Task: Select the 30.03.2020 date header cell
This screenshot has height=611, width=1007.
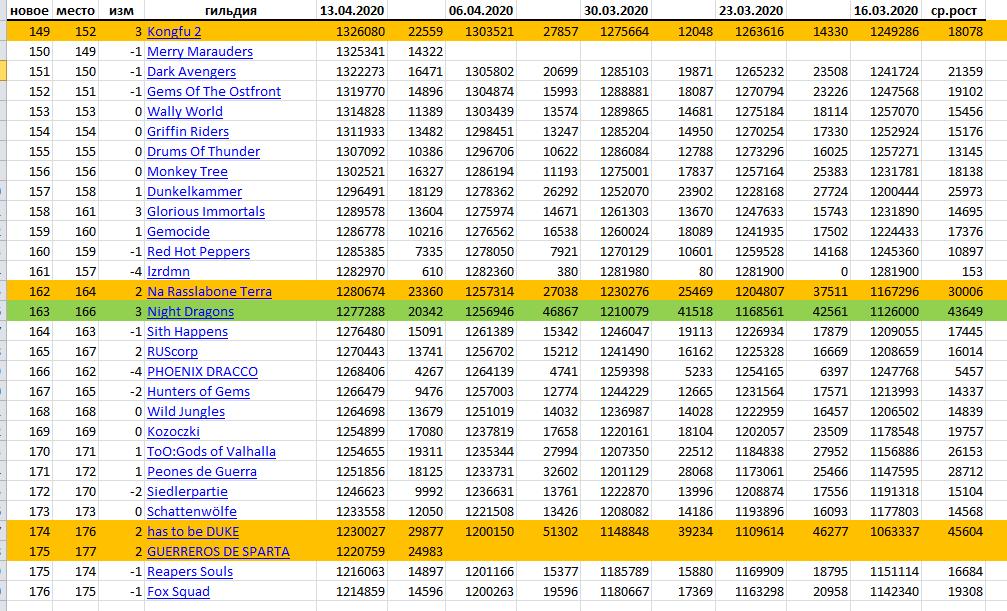Action: pos(616,10)
